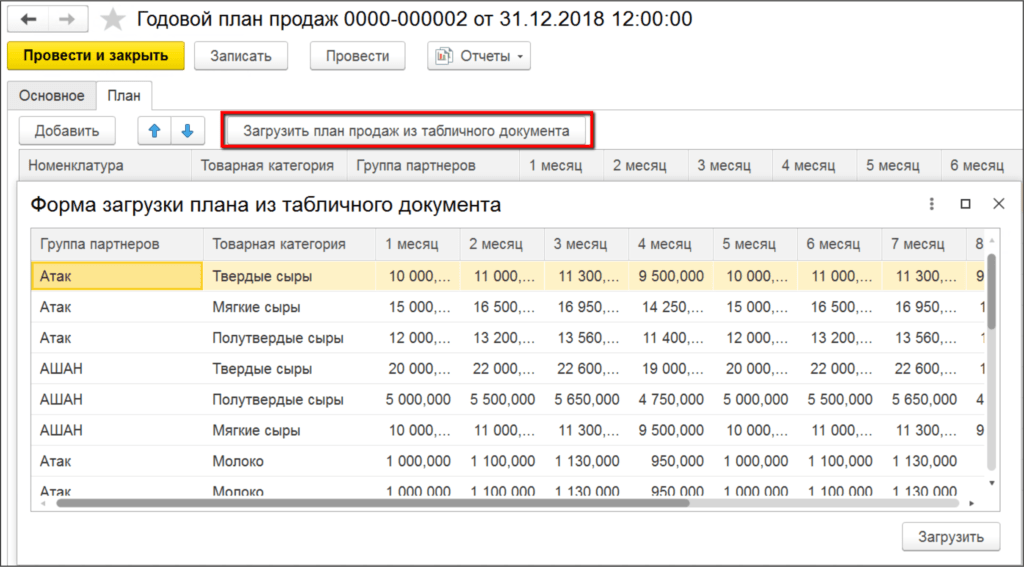Select Мягкие сыры cell in АШАН row

(289, 430)
